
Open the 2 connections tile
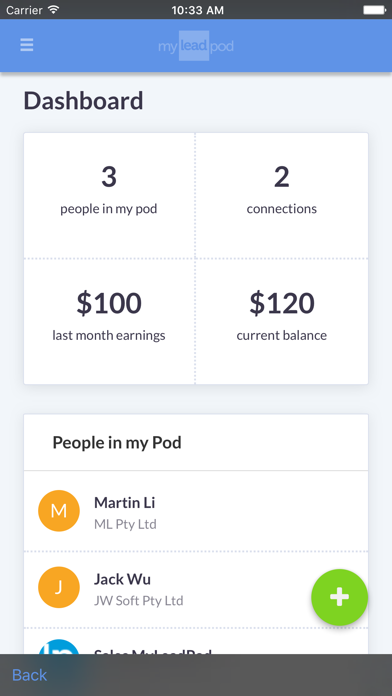coord(282,195)
